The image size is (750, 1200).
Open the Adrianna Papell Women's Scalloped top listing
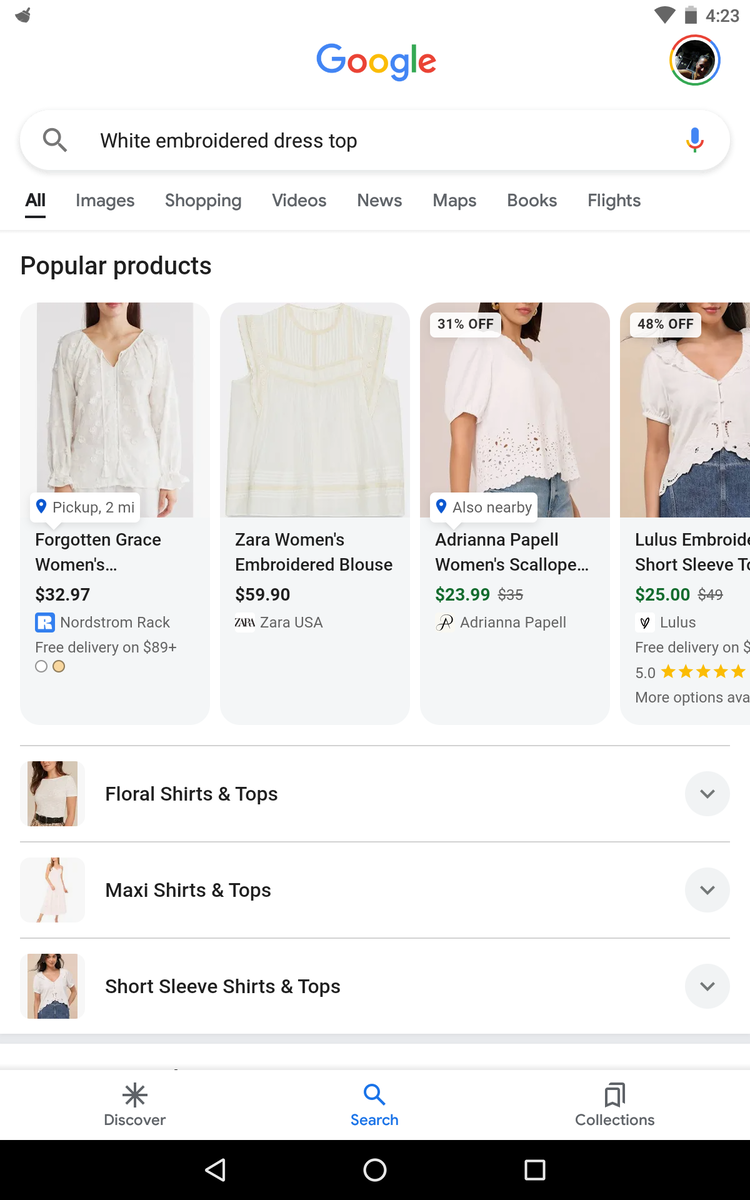pyautogui.click(x=512, y=552)
